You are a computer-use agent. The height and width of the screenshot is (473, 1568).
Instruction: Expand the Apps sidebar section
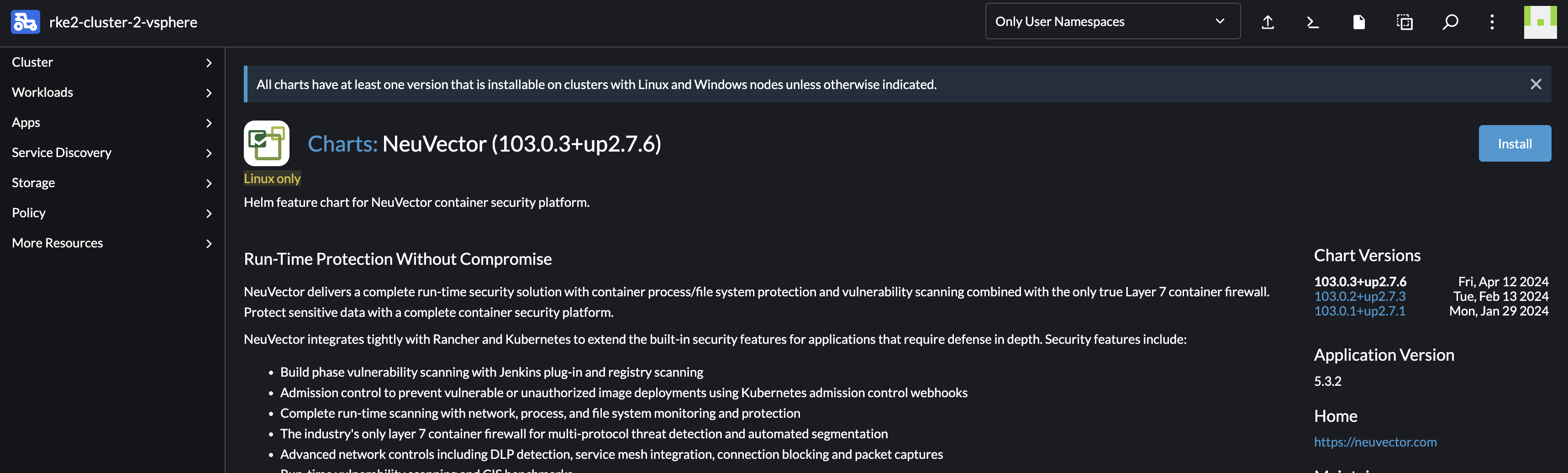point(113,122)
